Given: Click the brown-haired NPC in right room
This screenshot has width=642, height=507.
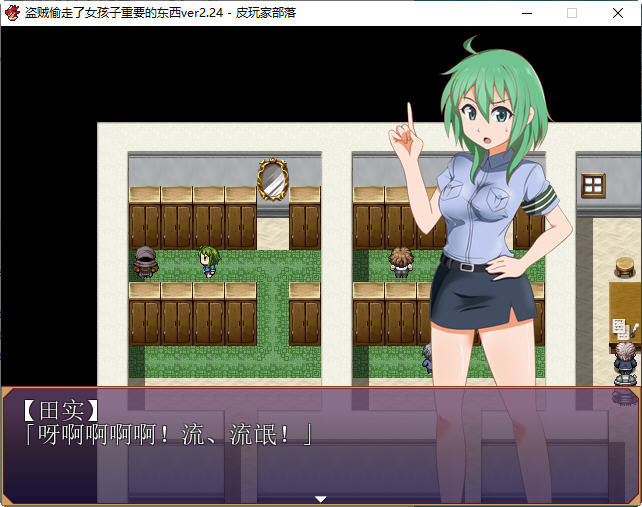Looking at the screenshot, I should (400, 262).
